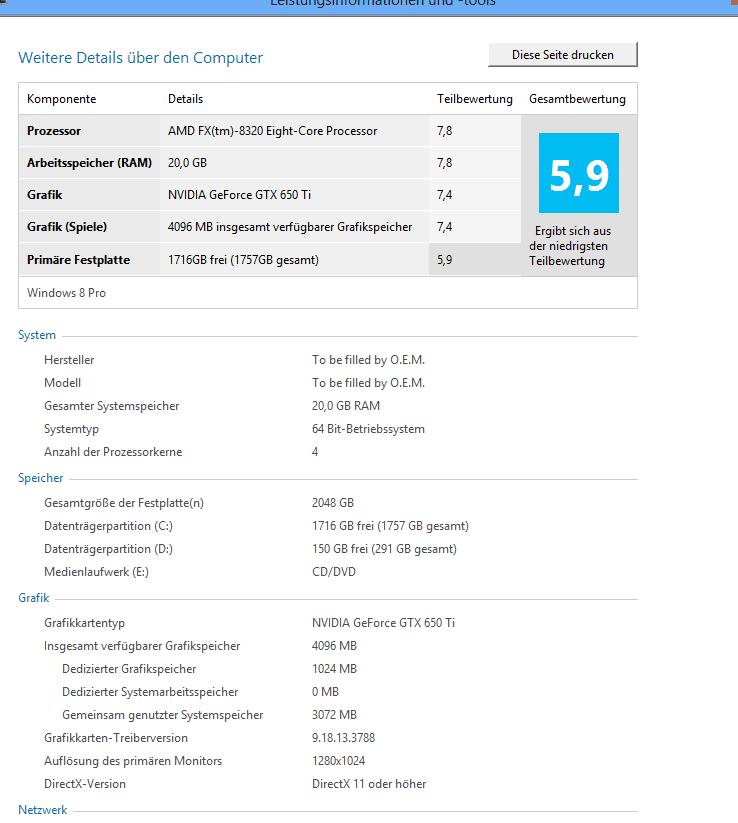Click the Grafik section heading
This screenshot has width=738, height=823.
point(34,598)
